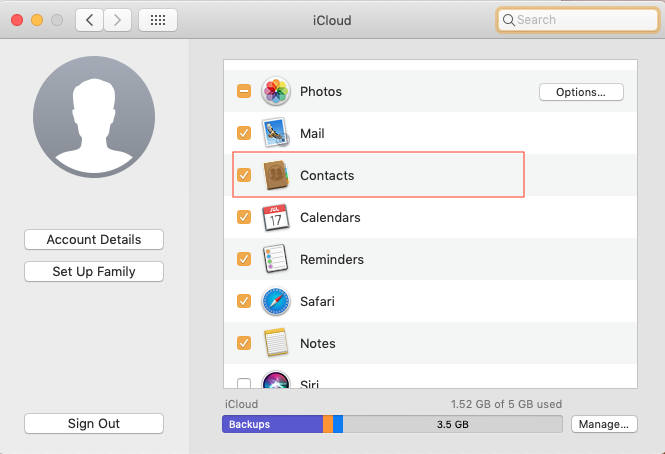This screenshot has width=665, height=454.
Task: Select the Mail label
Action: tap(312, 133)
